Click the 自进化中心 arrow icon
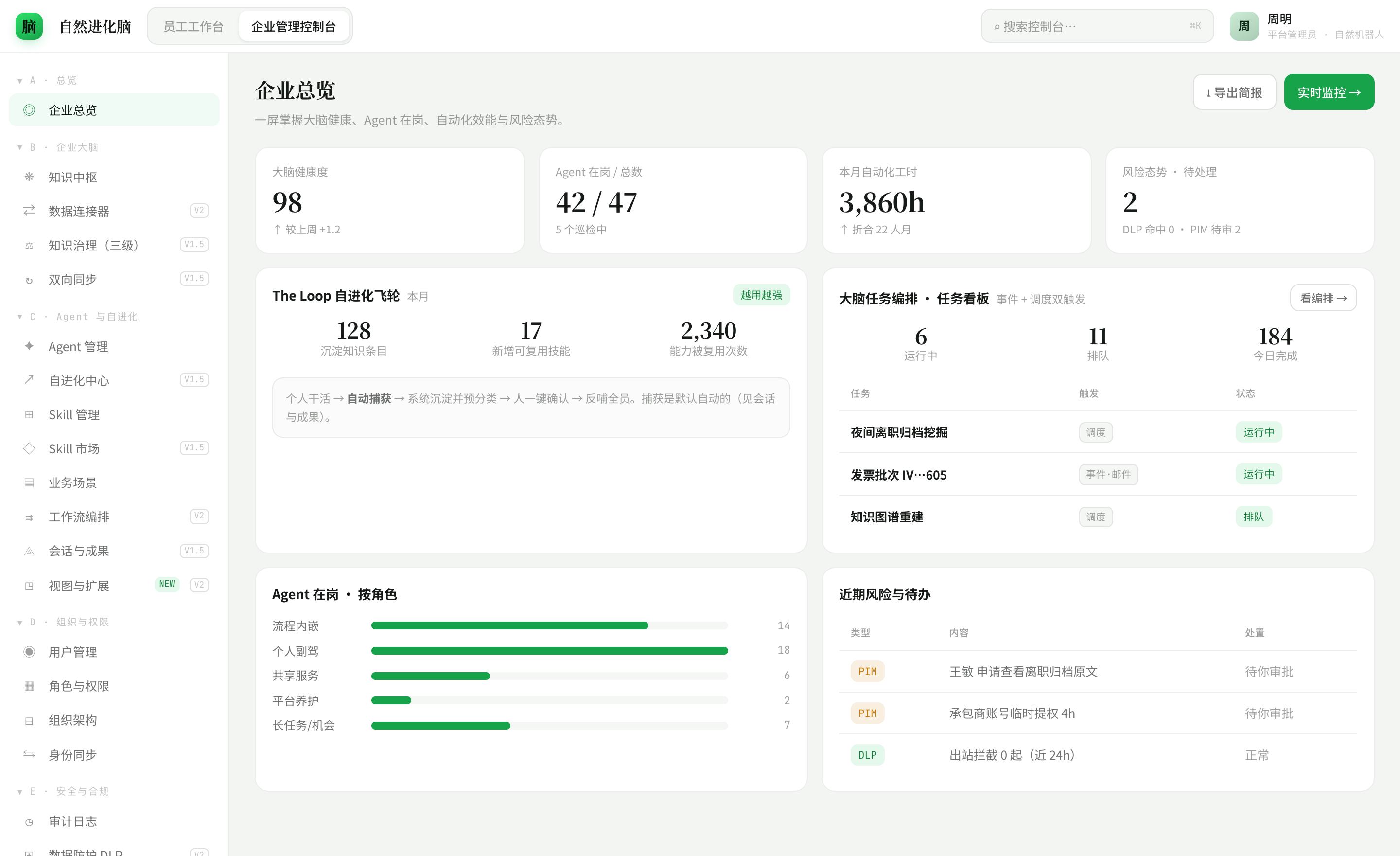The height and width of the screenshot is (856, 1400). tap(29, 380)
